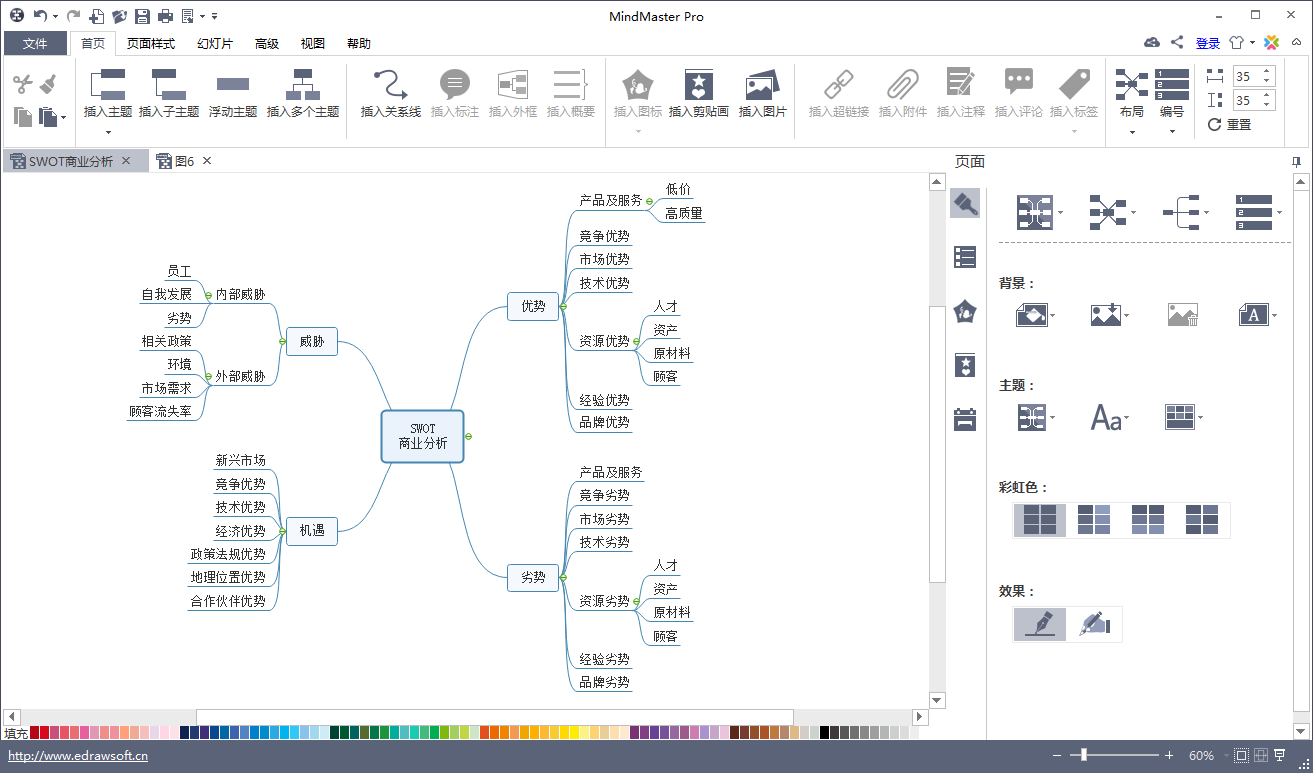Open the Paste options dropdown arrow

64,118
